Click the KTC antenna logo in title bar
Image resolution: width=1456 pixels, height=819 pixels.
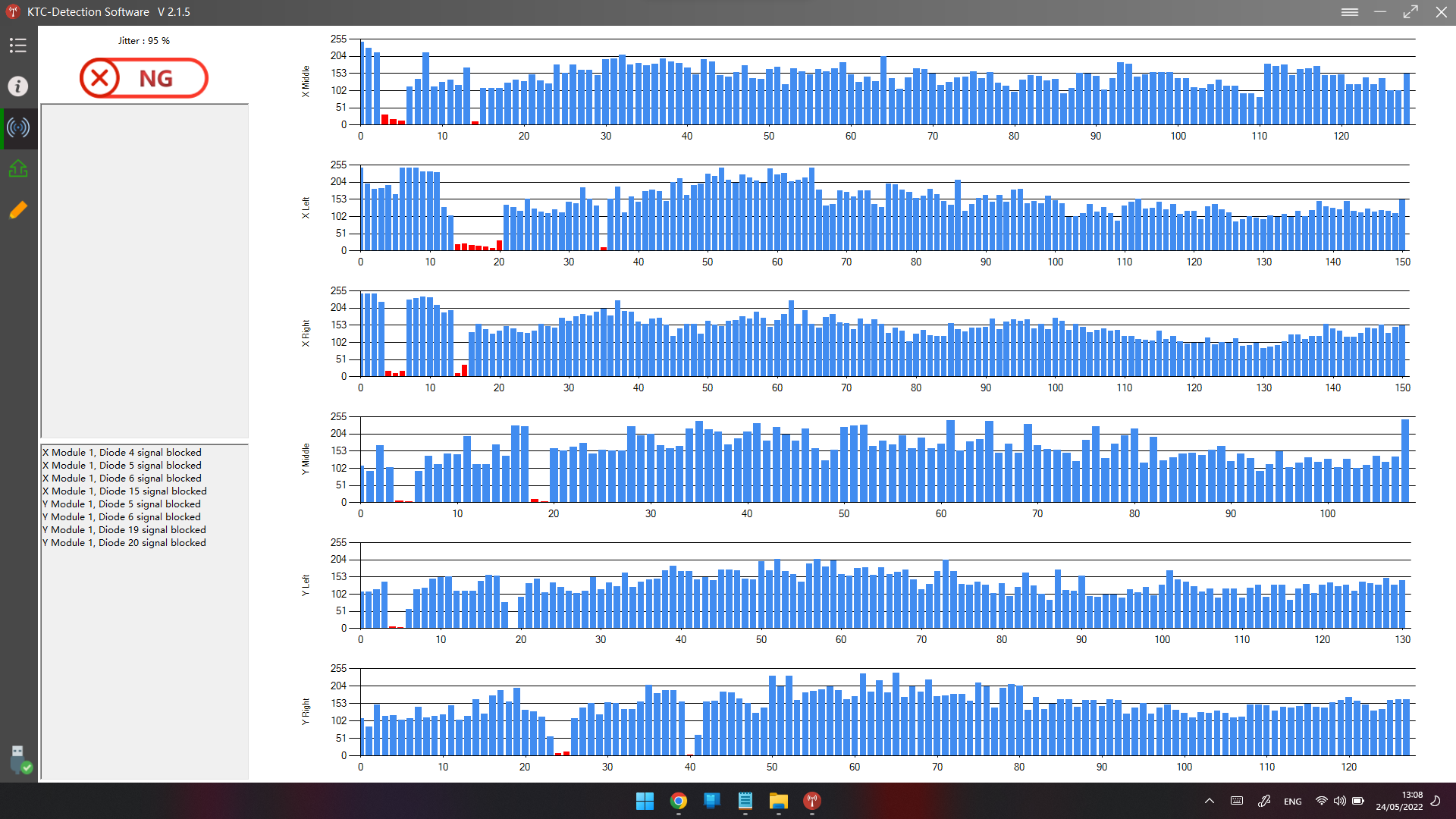(13, 12)
